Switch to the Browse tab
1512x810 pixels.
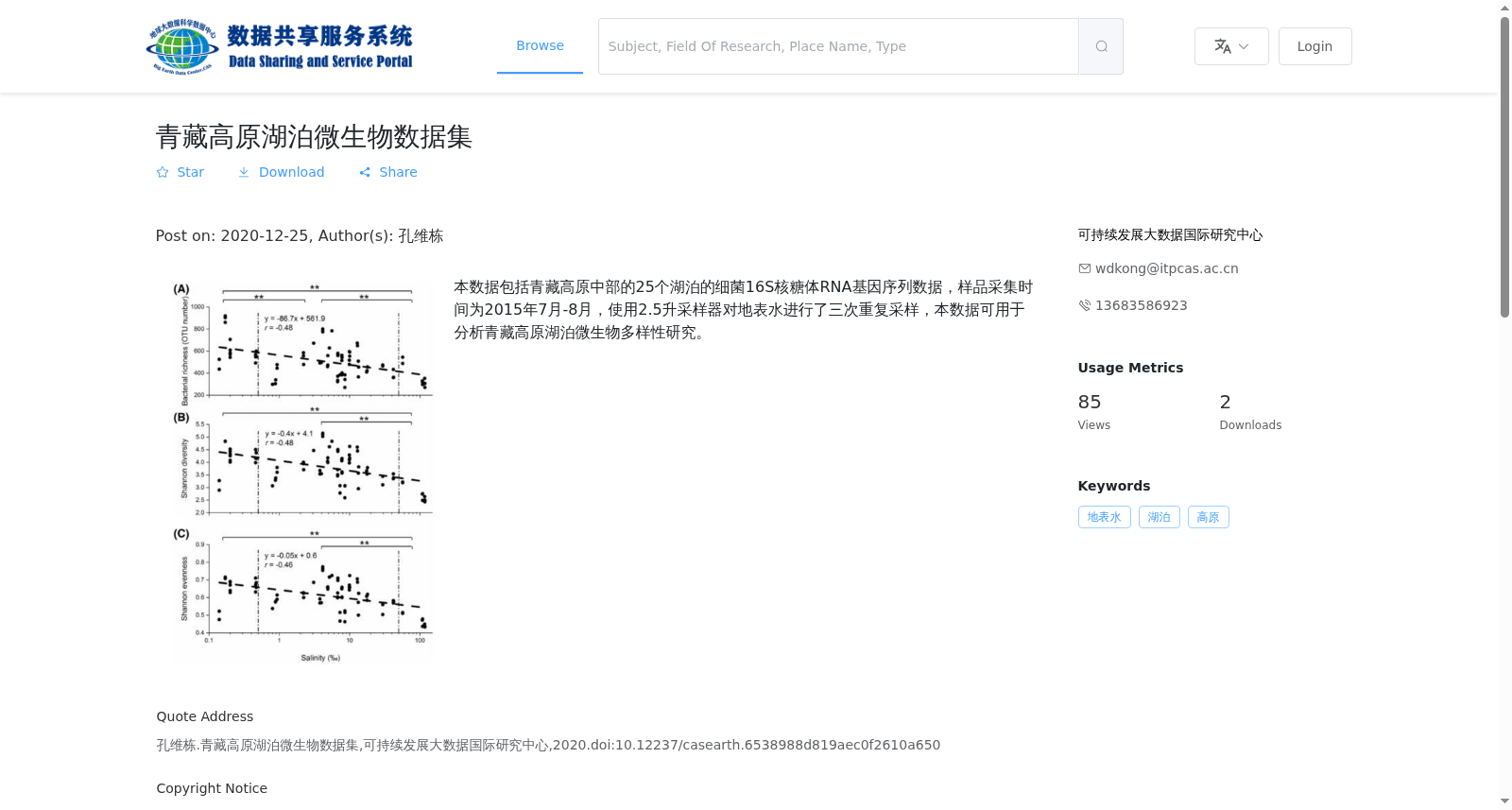tap(540, 45)
